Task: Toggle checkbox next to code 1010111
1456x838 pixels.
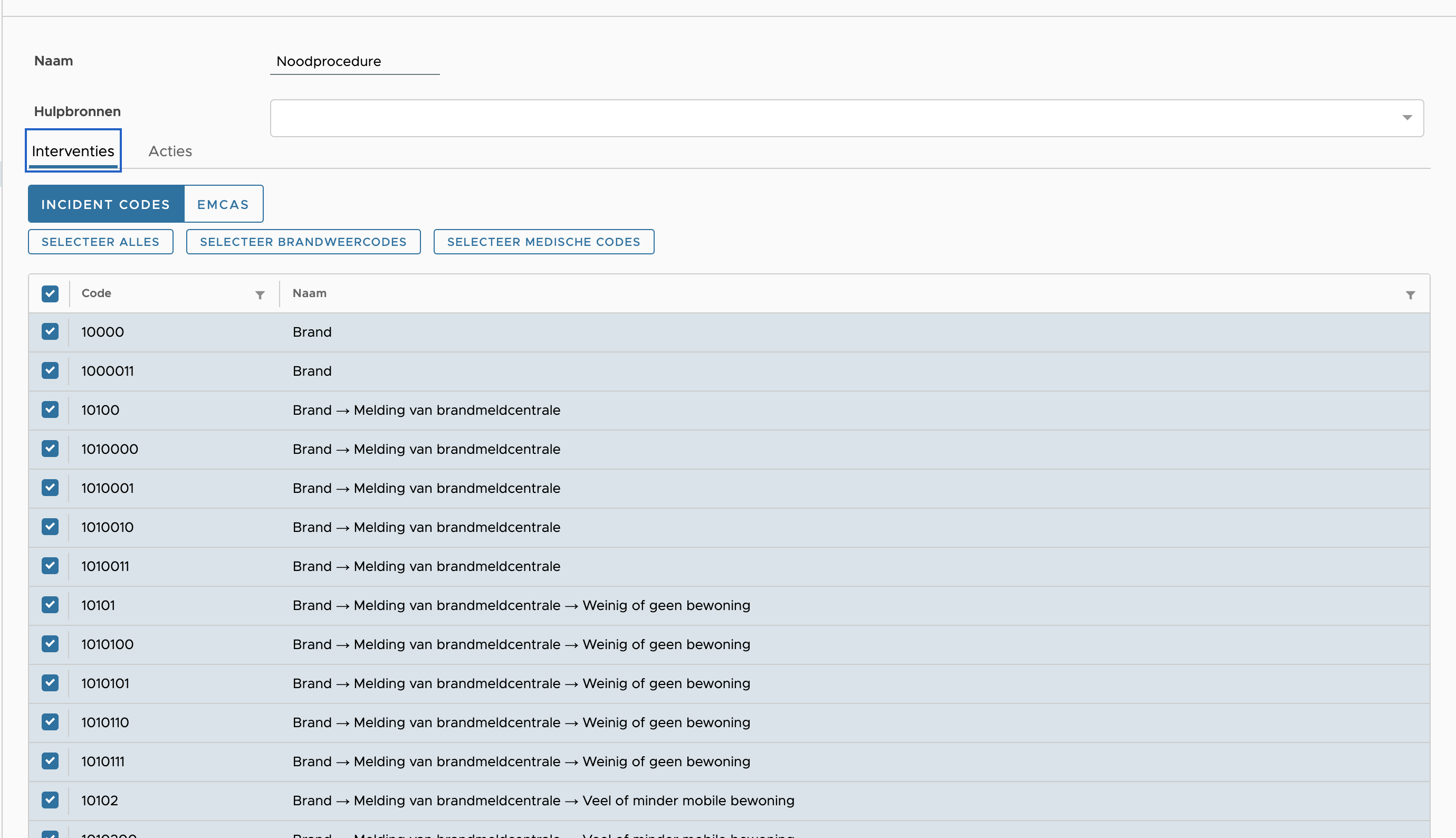Action: tap(50, 761)
